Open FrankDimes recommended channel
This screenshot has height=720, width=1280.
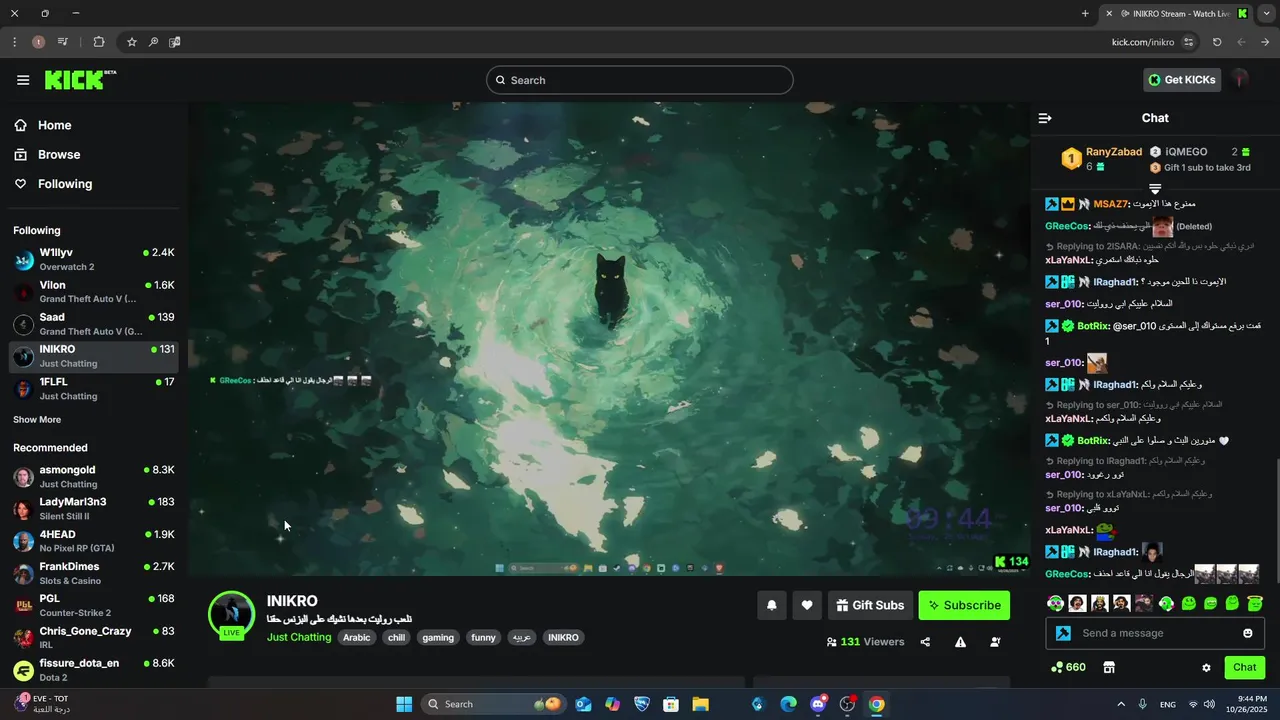coord(94,573)
